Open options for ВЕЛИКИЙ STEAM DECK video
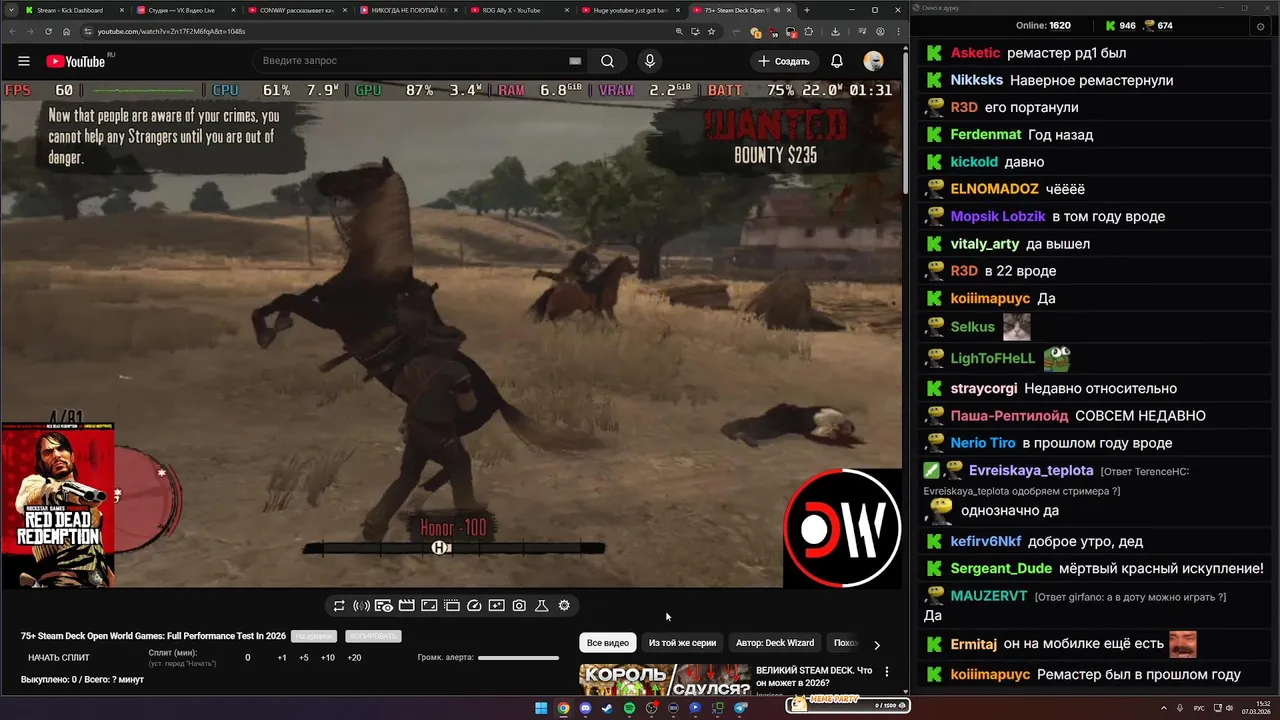The width and height of the screenshot is (1280, 720). [886, 672]
